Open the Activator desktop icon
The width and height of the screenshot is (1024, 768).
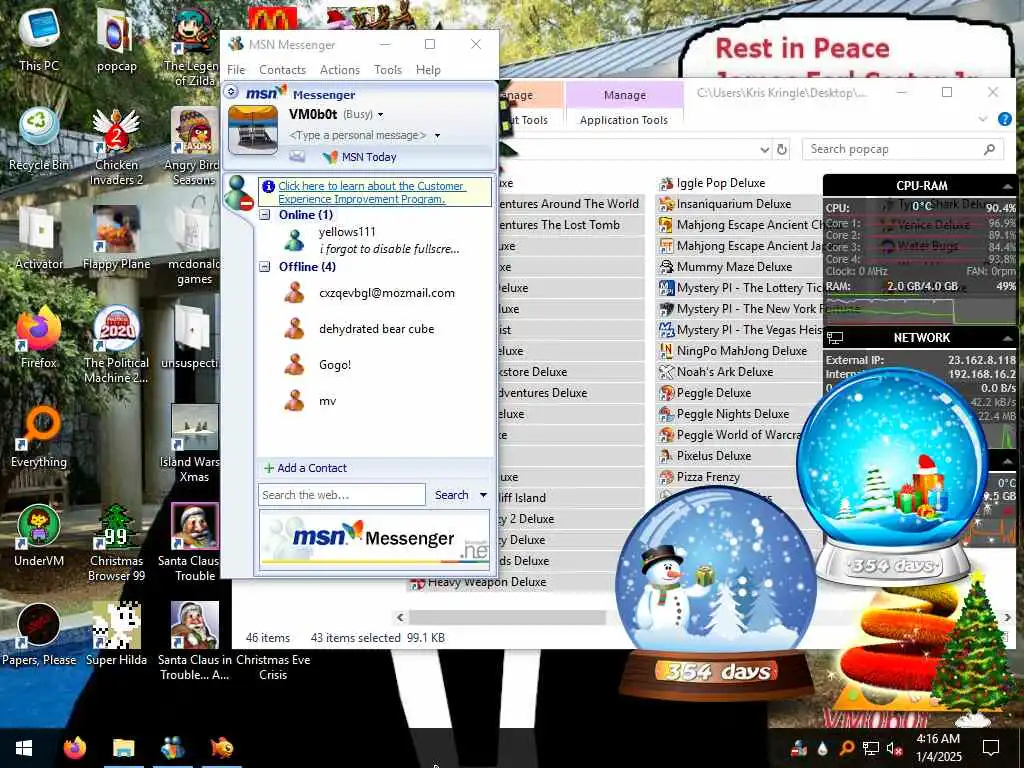coord(39,238)
